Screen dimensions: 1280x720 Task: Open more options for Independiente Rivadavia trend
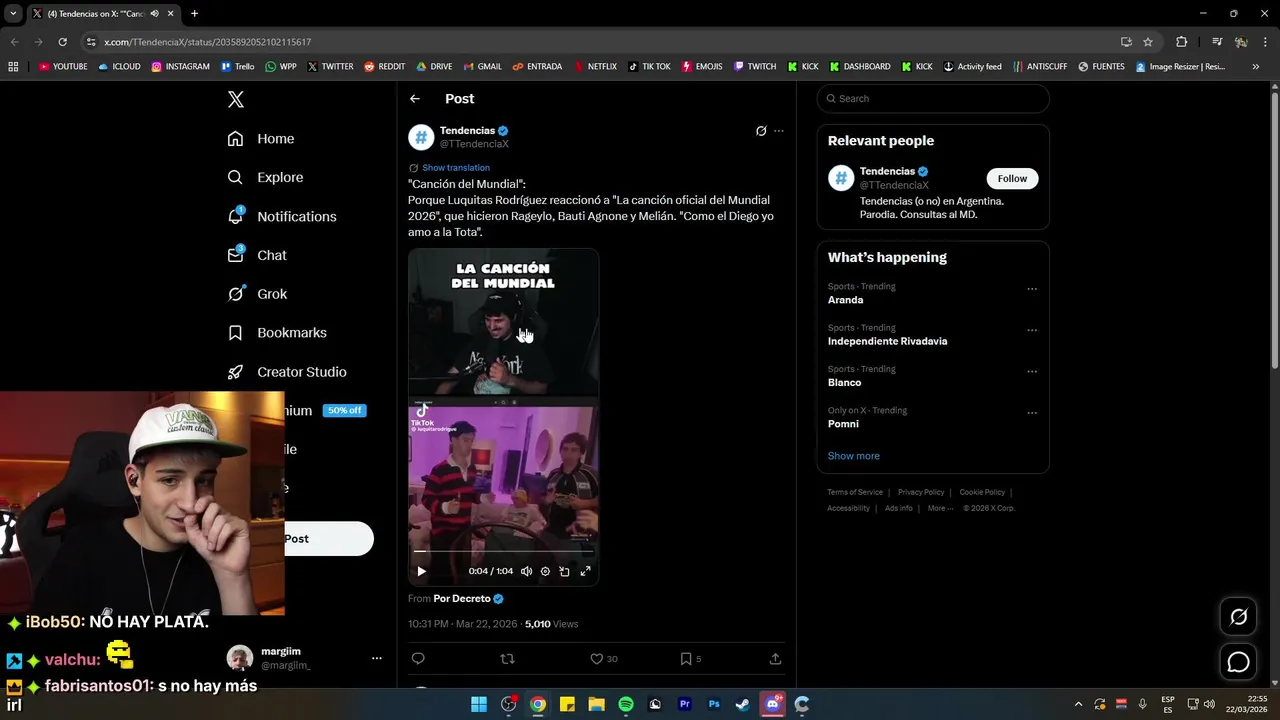[1032, 330]
